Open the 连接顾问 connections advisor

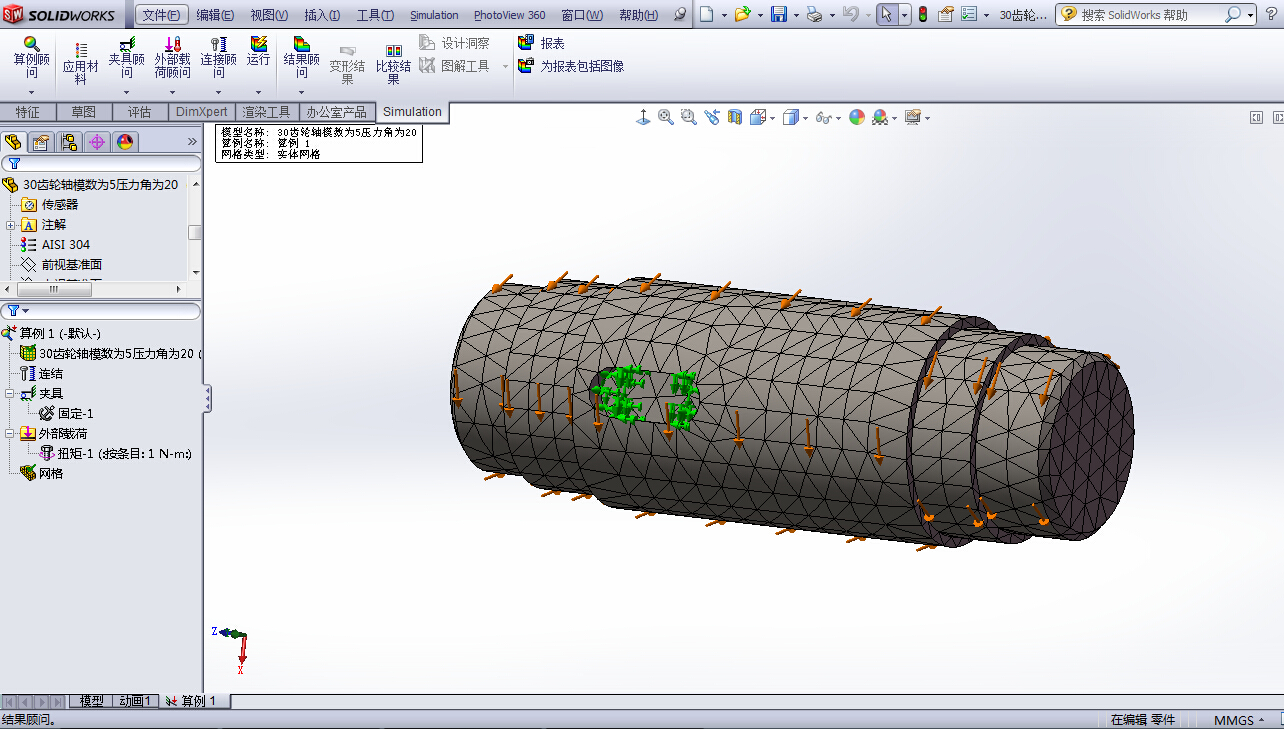tap(218, 58)
